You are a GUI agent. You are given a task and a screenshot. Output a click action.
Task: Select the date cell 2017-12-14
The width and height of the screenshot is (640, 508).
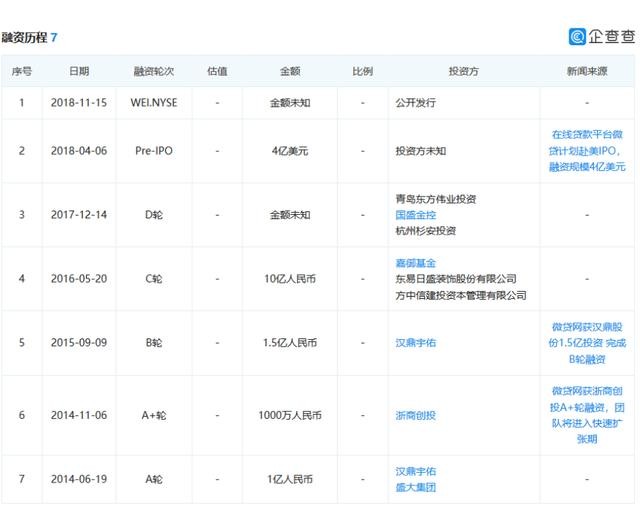pos(79,215)
